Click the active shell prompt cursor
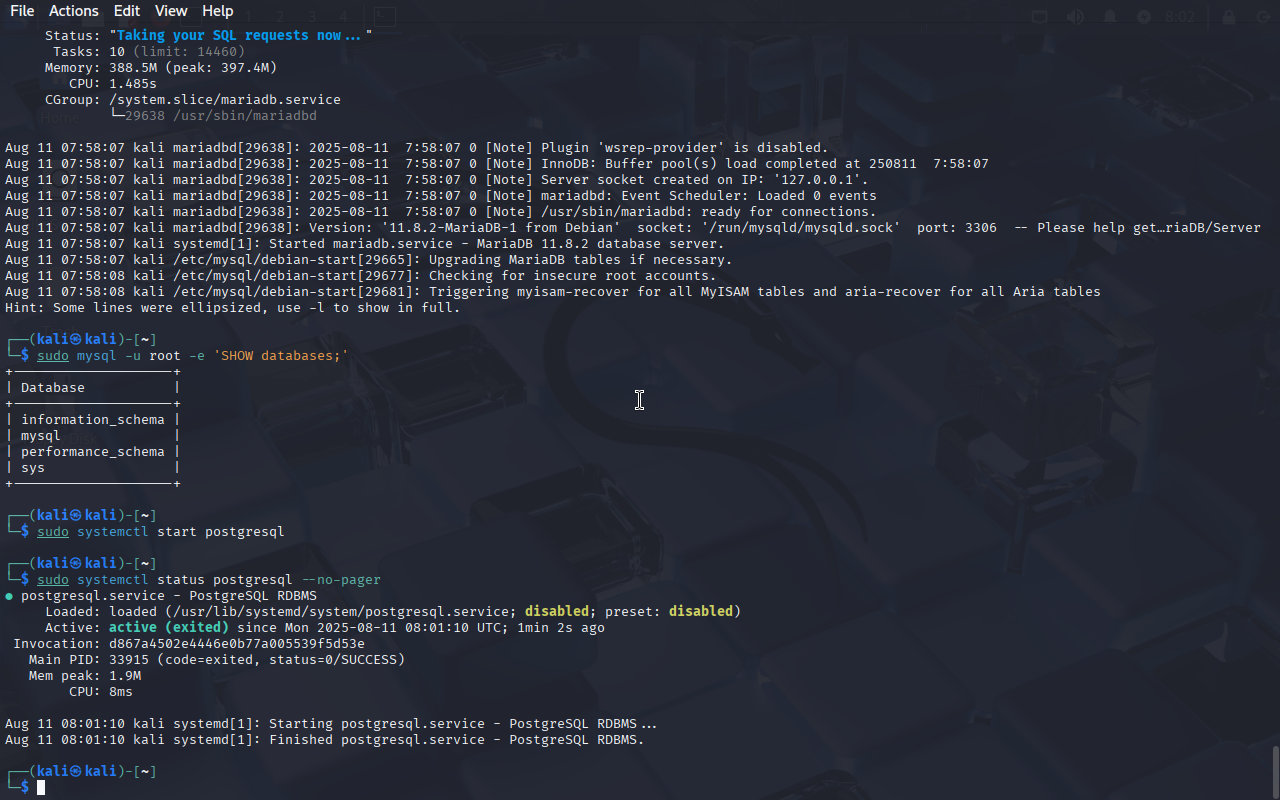1280x800 pixels. (41, 788)
